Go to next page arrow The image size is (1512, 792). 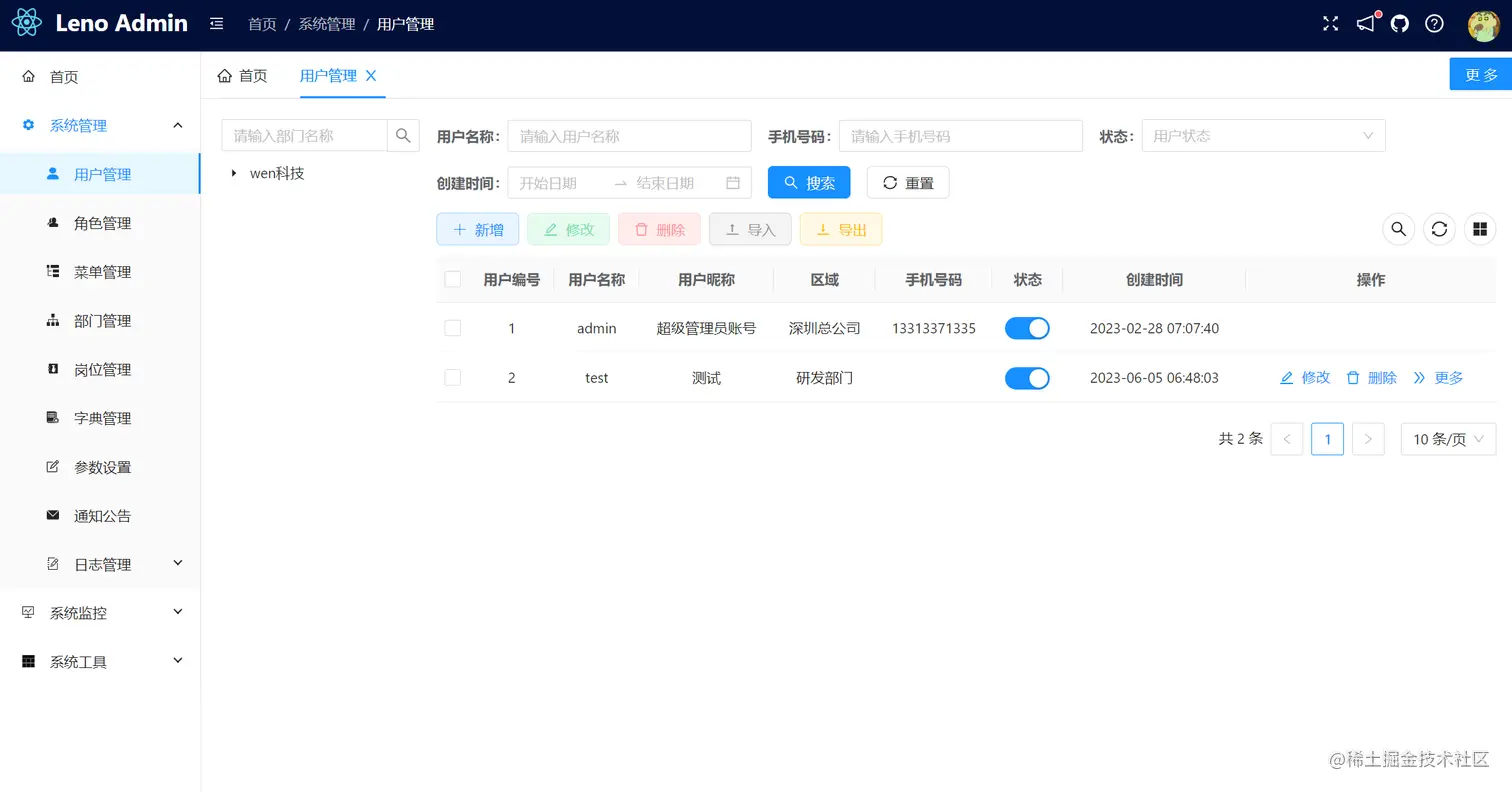coord(1368,439)
